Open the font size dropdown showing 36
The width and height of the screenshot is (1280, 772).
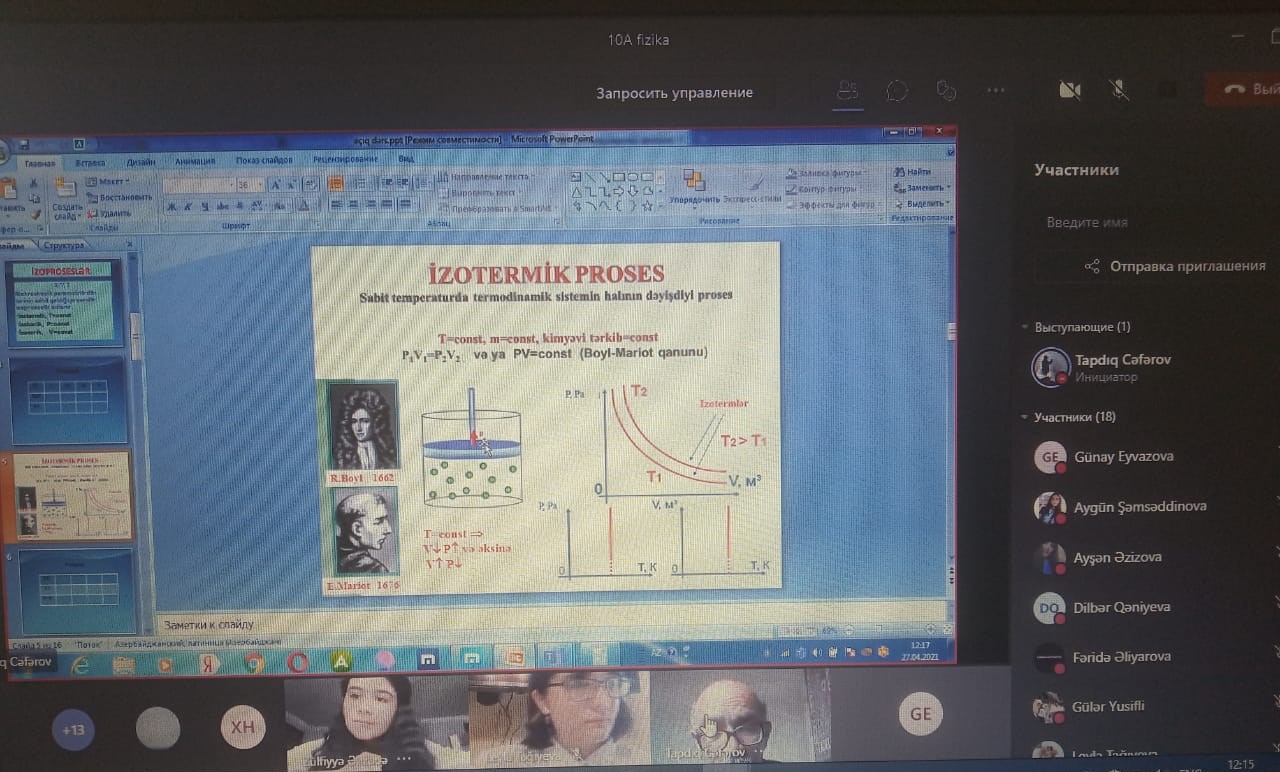(250, 184)
